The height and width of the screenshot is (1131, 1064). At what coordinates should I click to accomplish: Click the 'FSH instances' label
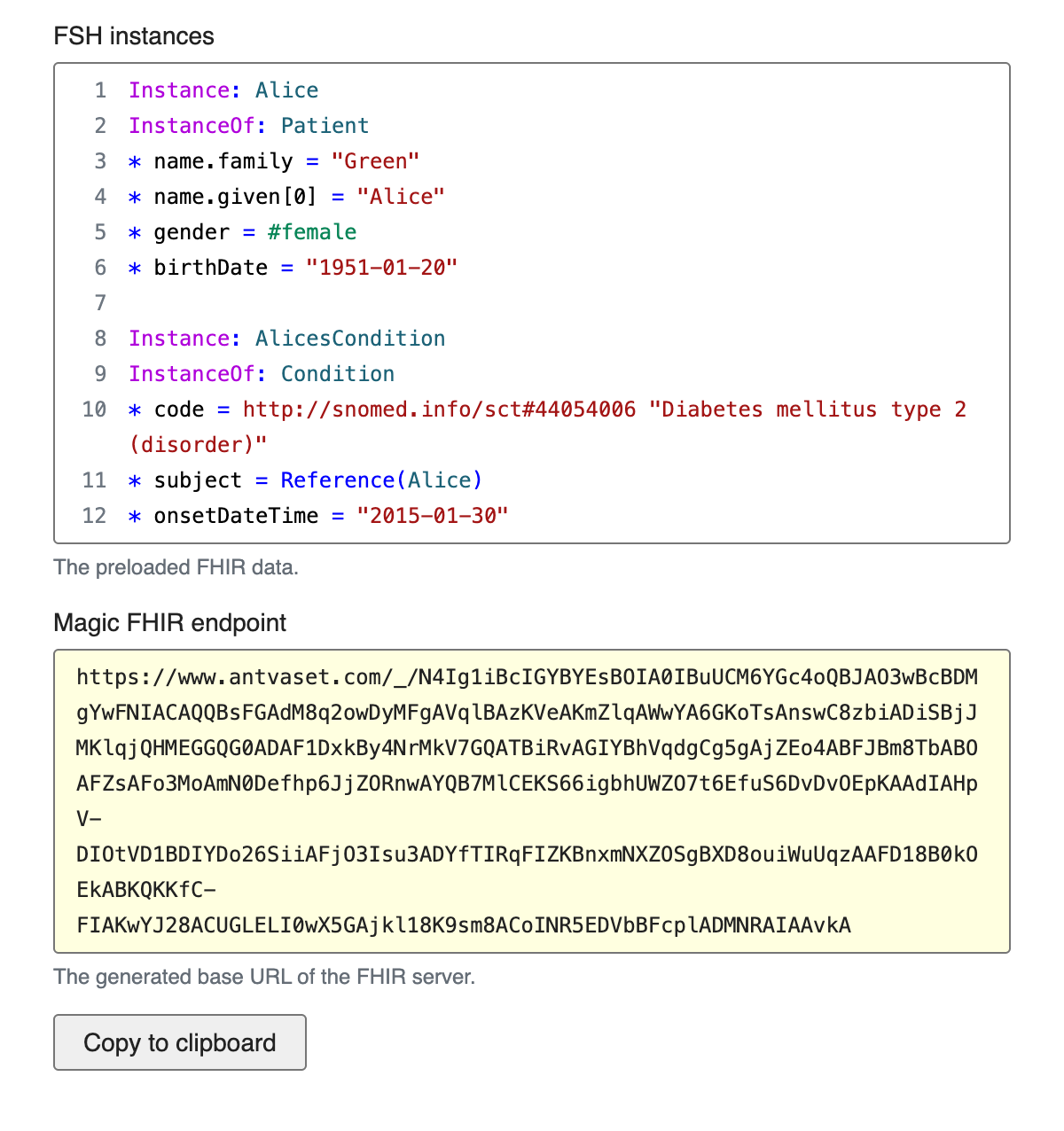pyautogui.click(x=134, y=36)
